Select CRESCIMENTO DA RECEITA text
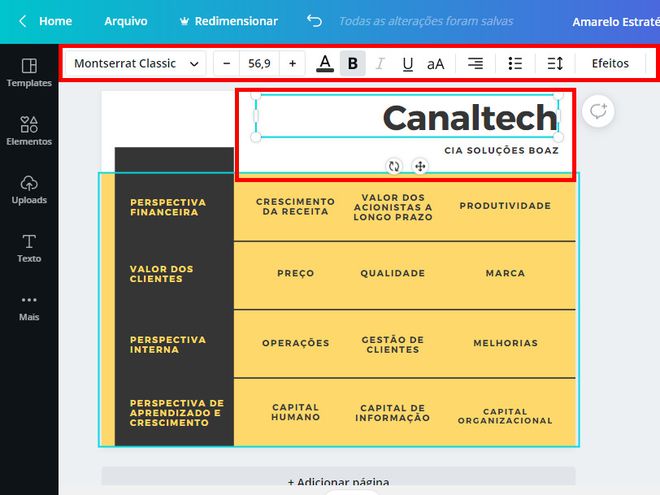 (295, 206)
